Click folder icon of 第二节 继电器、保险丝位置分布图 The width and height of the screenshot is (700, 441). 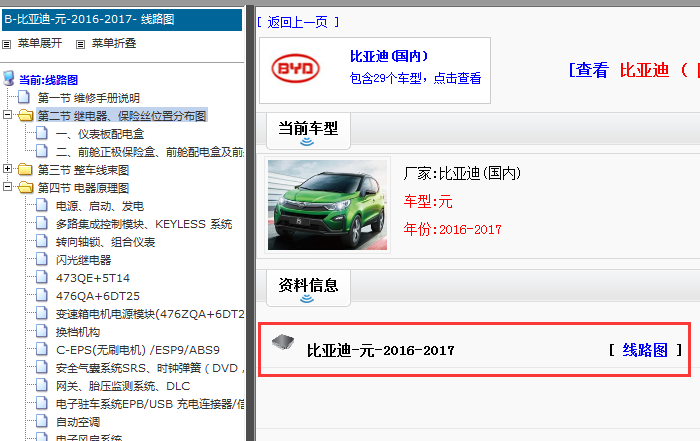(x=25, y=116)
